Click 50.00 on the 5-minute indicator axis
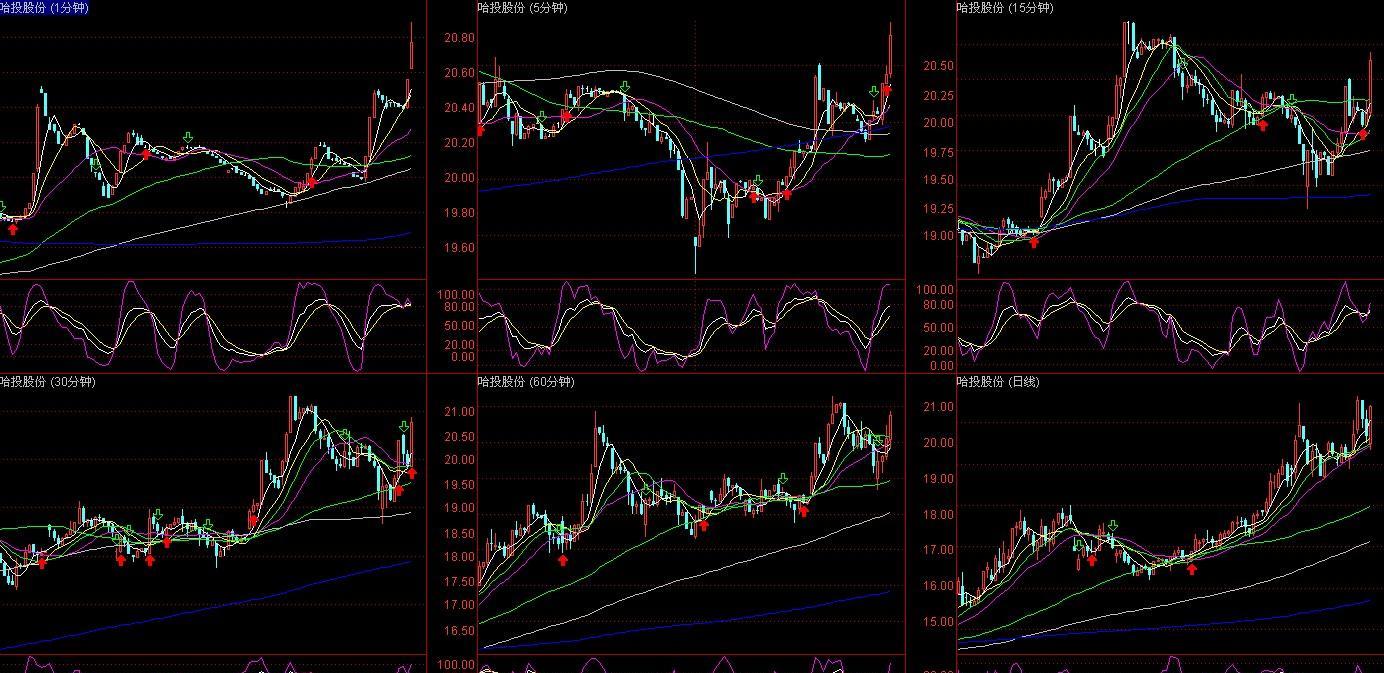Viewport: 1384px width, 673px height. tap(459, 326)
